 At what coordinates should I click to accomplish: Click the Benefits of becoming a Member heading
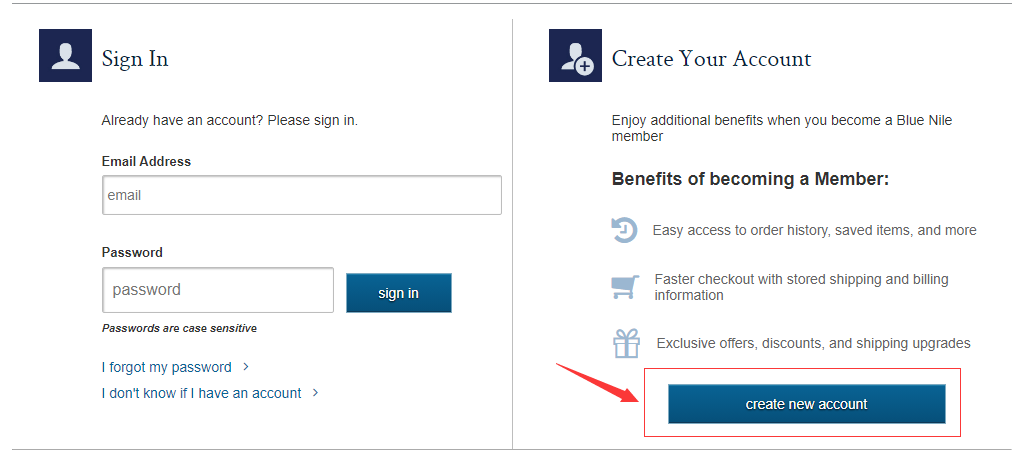[750, 179]
